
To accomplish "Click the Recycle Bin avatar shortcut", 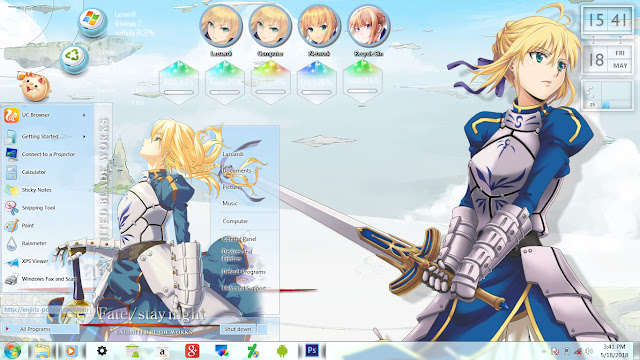I will pos(369,26).
